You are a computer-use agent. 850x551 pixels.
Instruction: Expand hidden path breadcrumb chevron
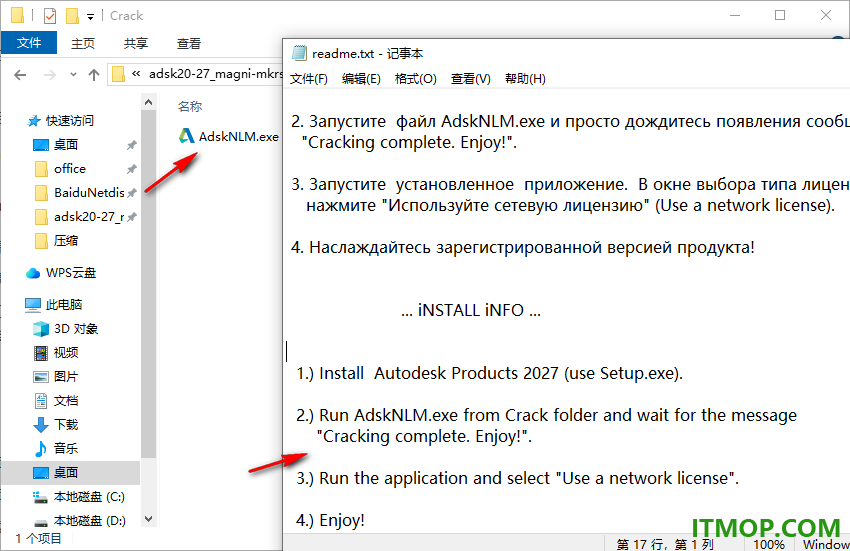coord(136,74)
